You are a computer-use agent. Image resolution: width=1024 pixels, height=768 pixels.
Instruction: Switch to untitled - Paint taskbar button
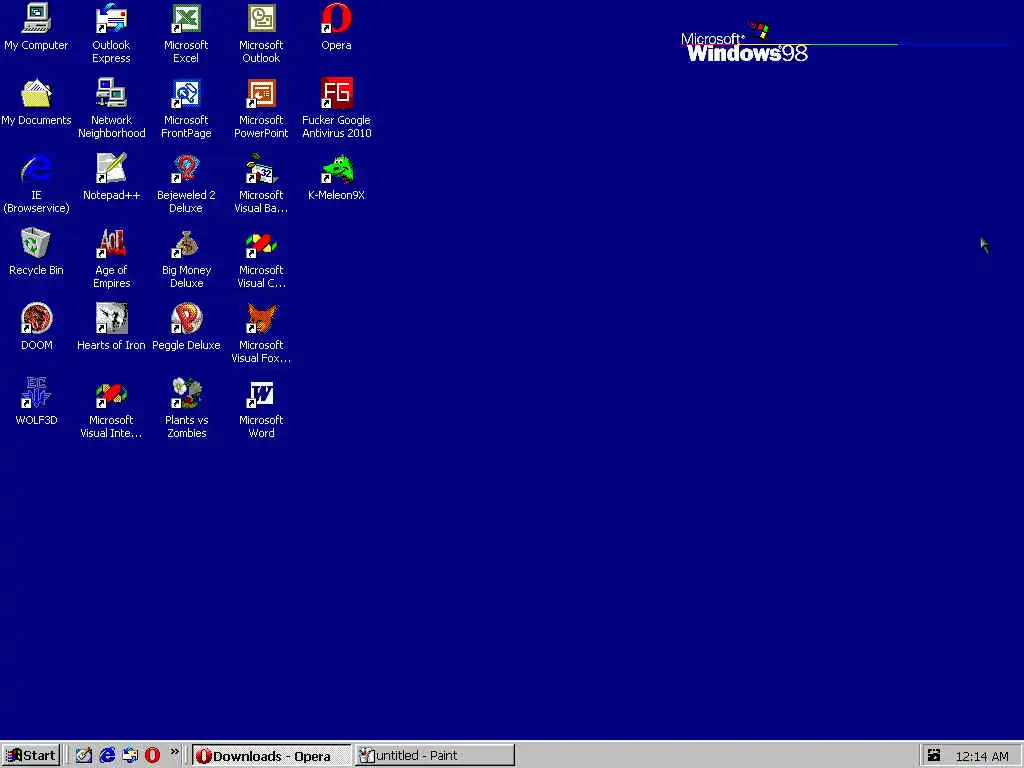coord(434,756)
